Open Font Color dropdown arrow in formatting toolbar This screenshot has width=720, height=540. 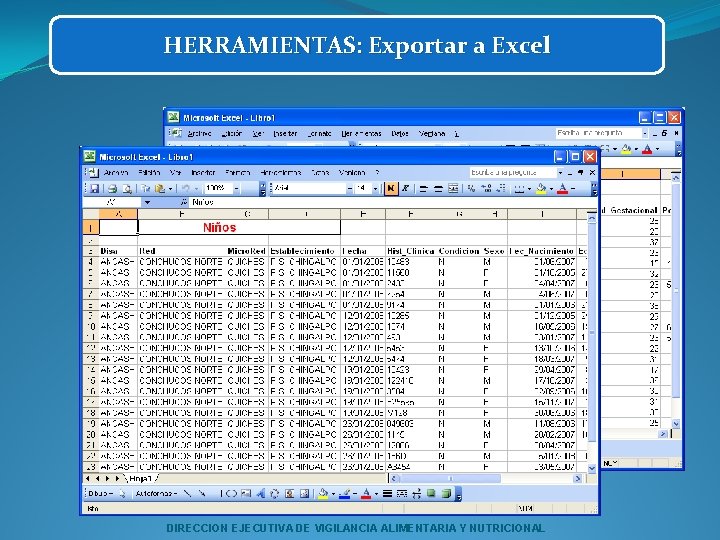pos(573,189)
